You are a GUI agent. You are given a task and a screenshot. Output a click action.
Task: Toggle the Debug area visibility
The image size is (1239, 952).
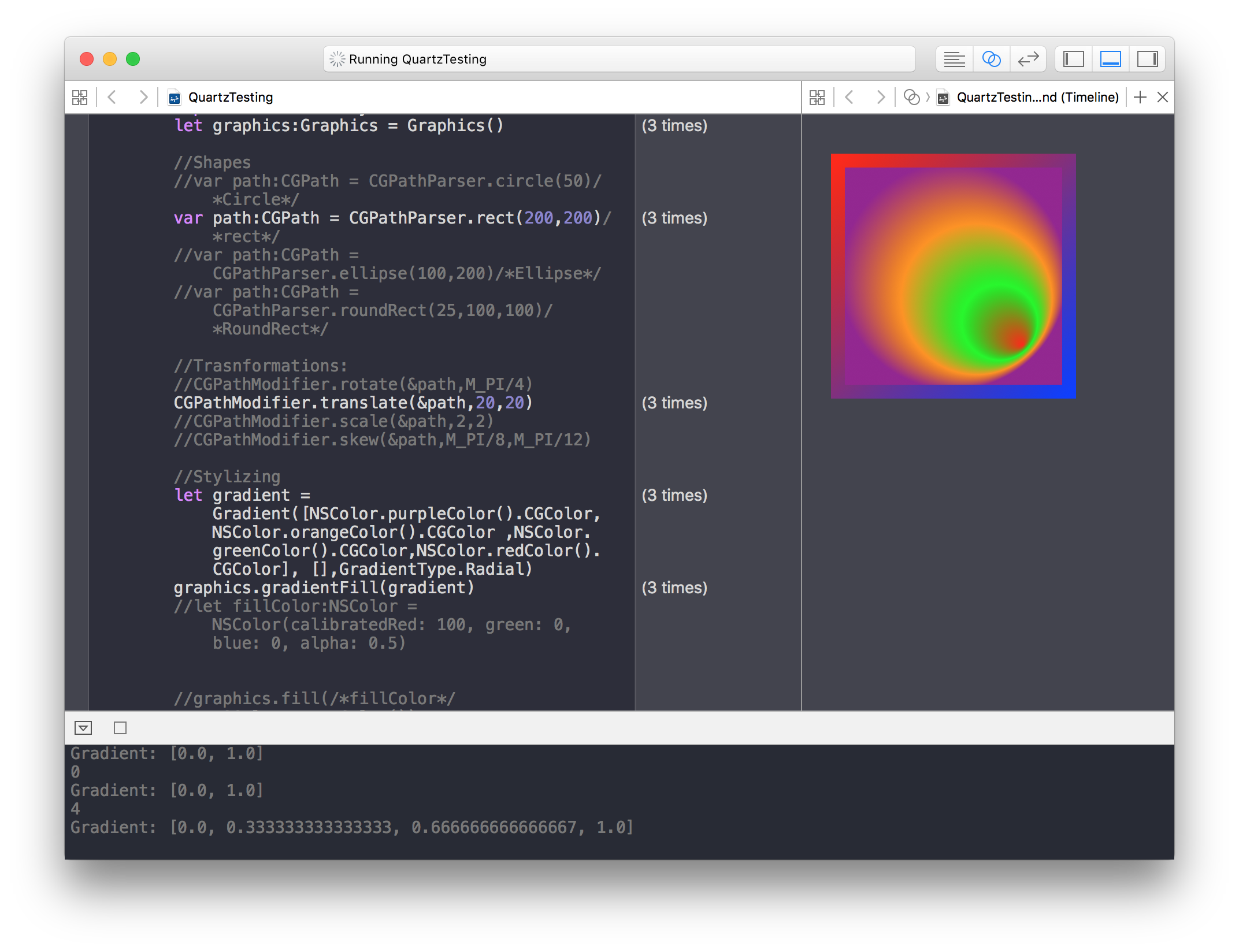[x=1110, y=59]
